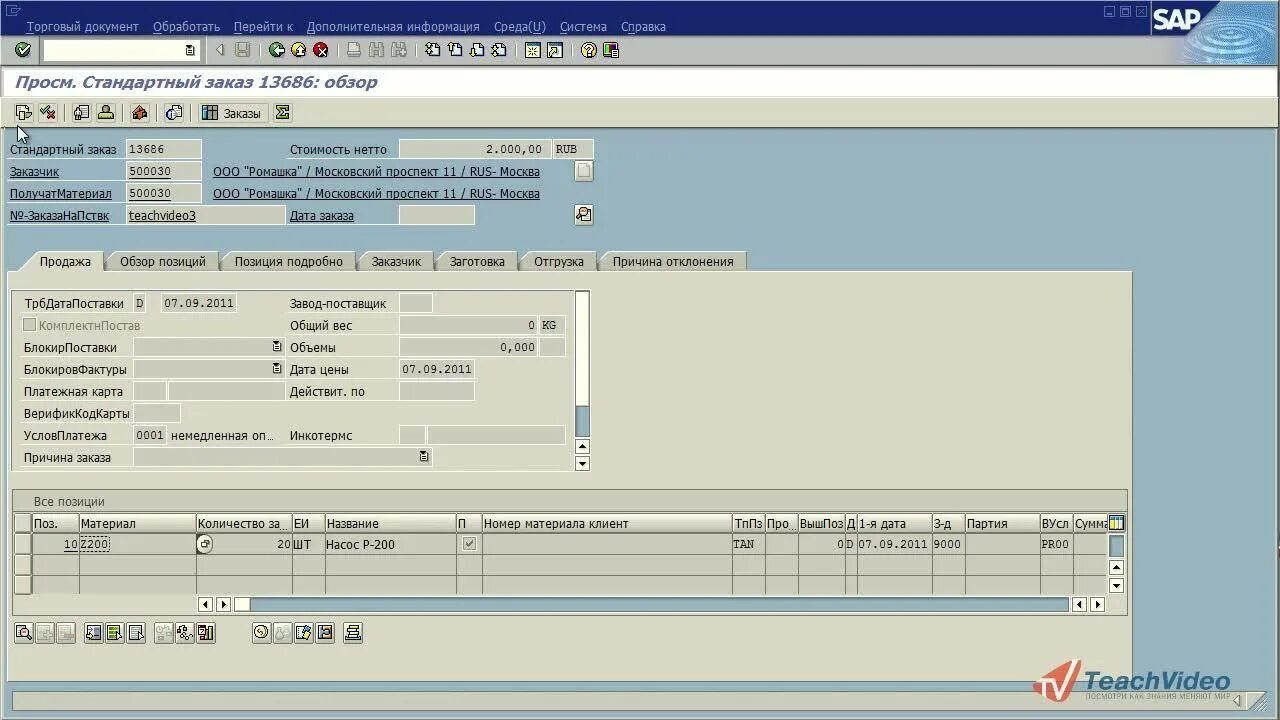This screenshot has width=1280, height=720.
Task: Open the Print function icon
Action: coord(355,48)
